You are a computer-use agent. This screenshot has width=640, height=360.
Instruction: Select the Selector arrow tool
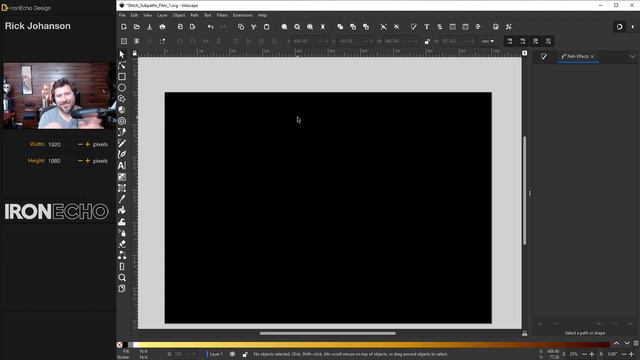point(122,54)
